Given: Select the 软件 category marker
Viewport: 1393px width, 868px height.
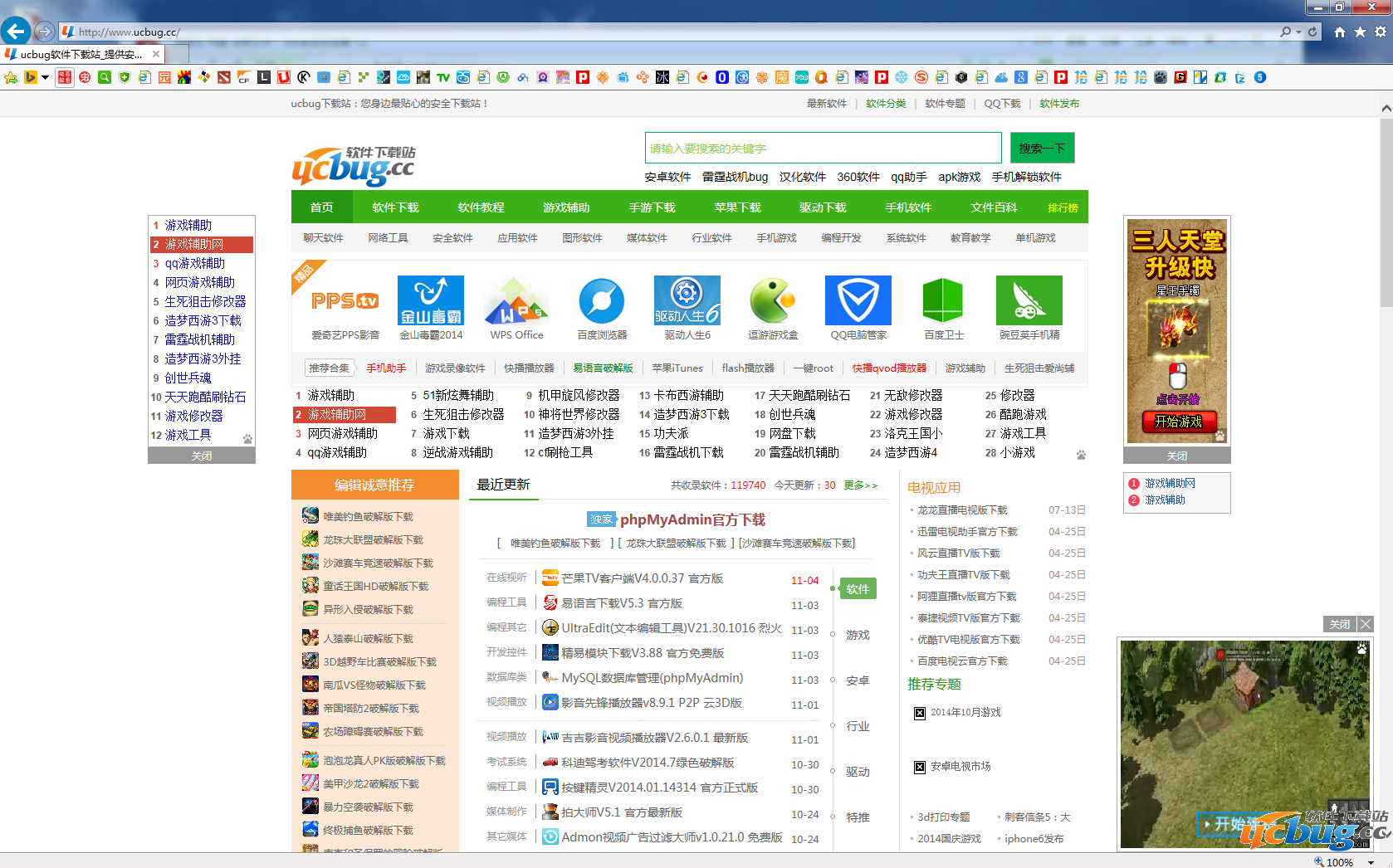Looking at the screenshot, I should tap(858, 589).
